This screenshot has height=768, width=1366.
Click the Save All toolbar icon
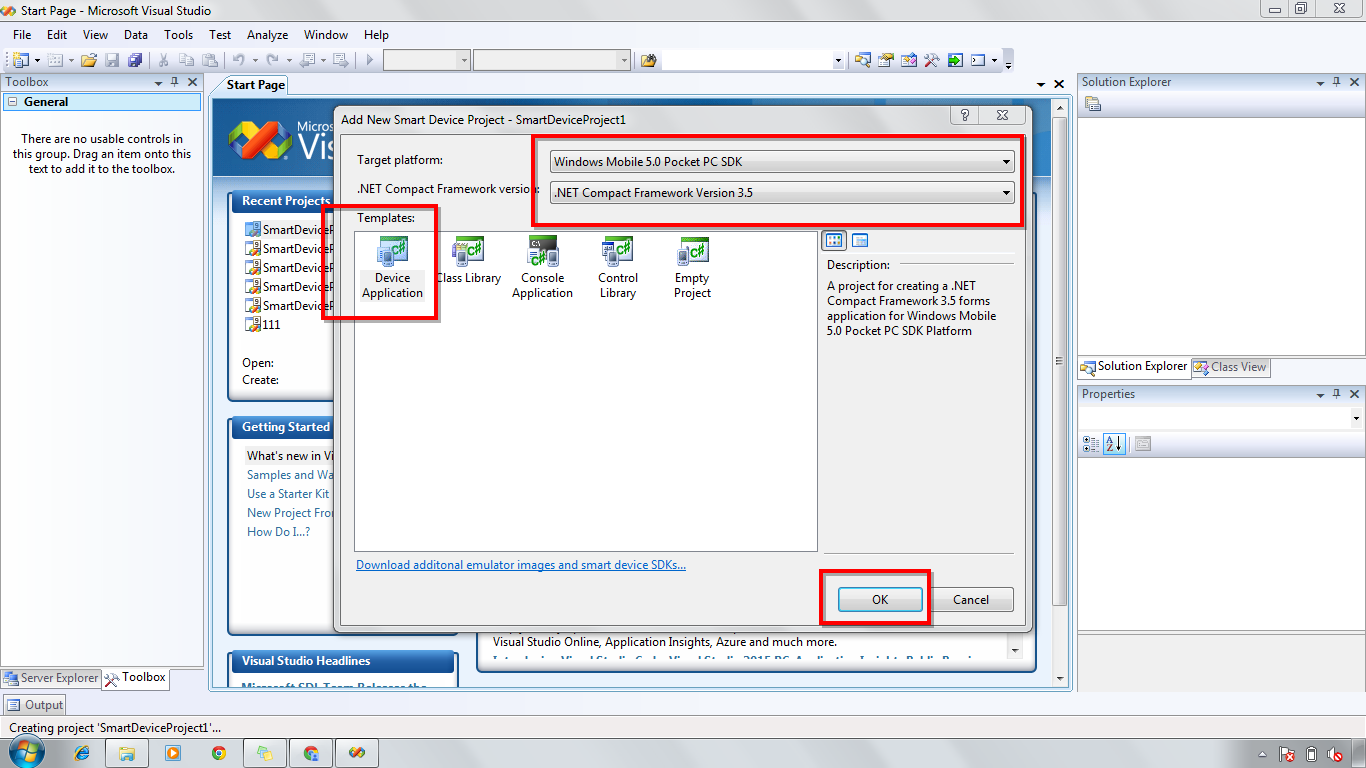tap(135, 60)
